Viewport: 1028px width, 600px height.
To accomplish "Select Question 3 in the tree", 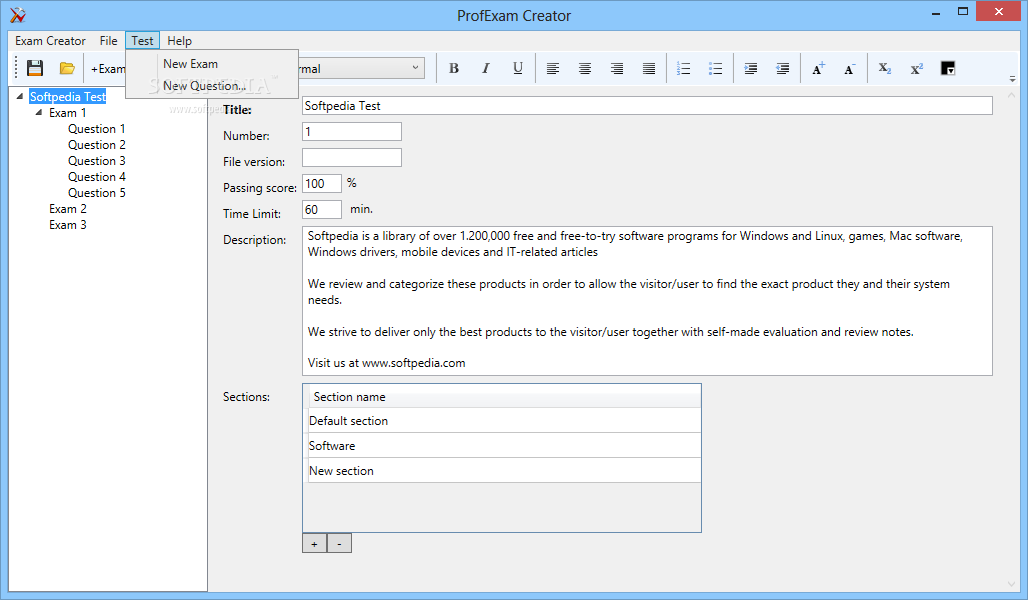I will 96,161.
